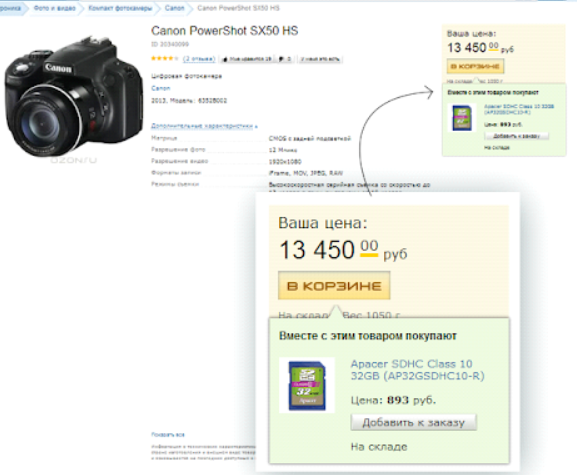Image resolution: width=577 pixels, height=475 pixels.
Task: Open the reviews link beside the stars
Action: click(199, 59)
